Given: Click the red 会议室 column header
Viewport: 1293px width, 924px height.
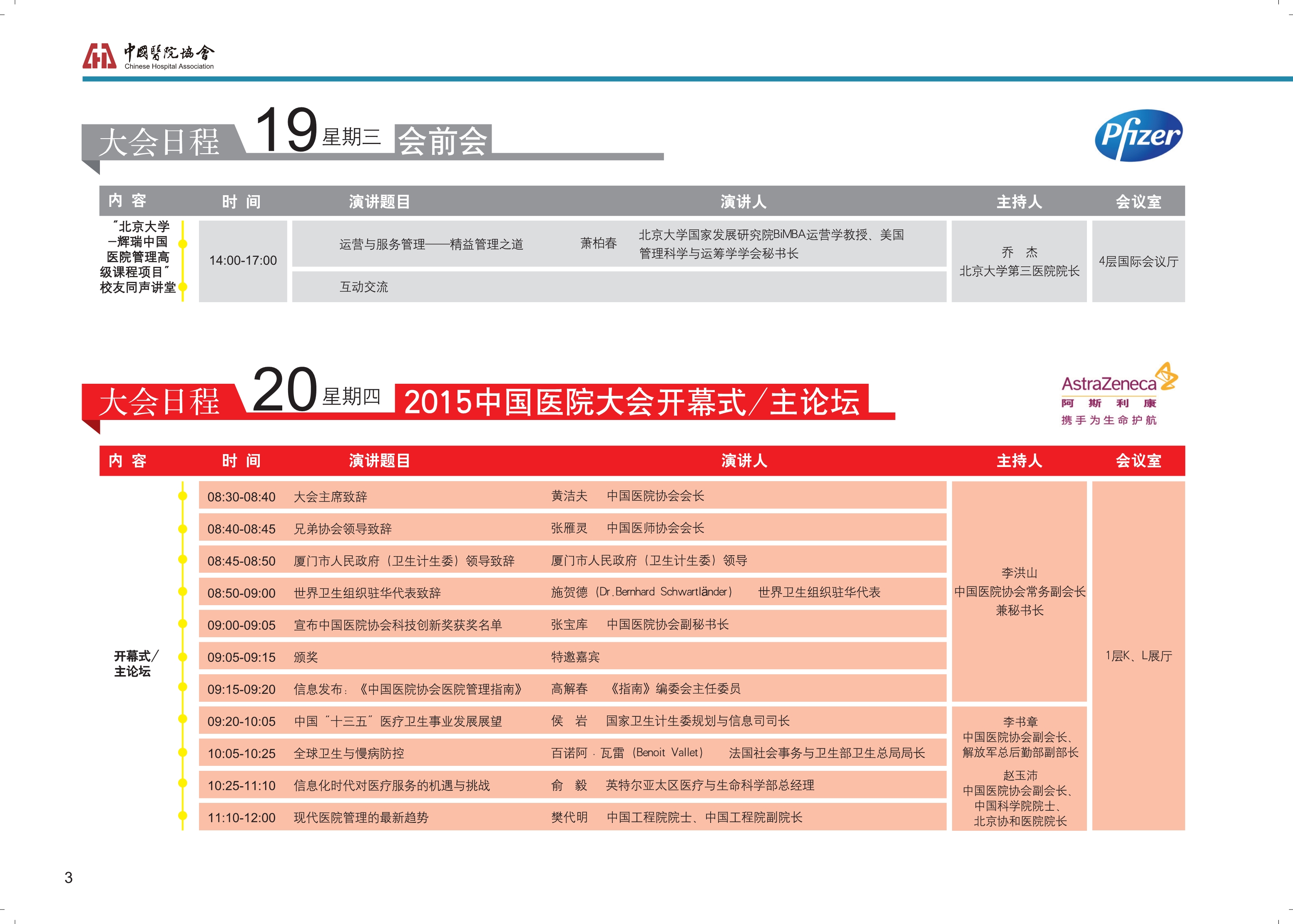Looking at the screenshot, I should point(1138,460).
